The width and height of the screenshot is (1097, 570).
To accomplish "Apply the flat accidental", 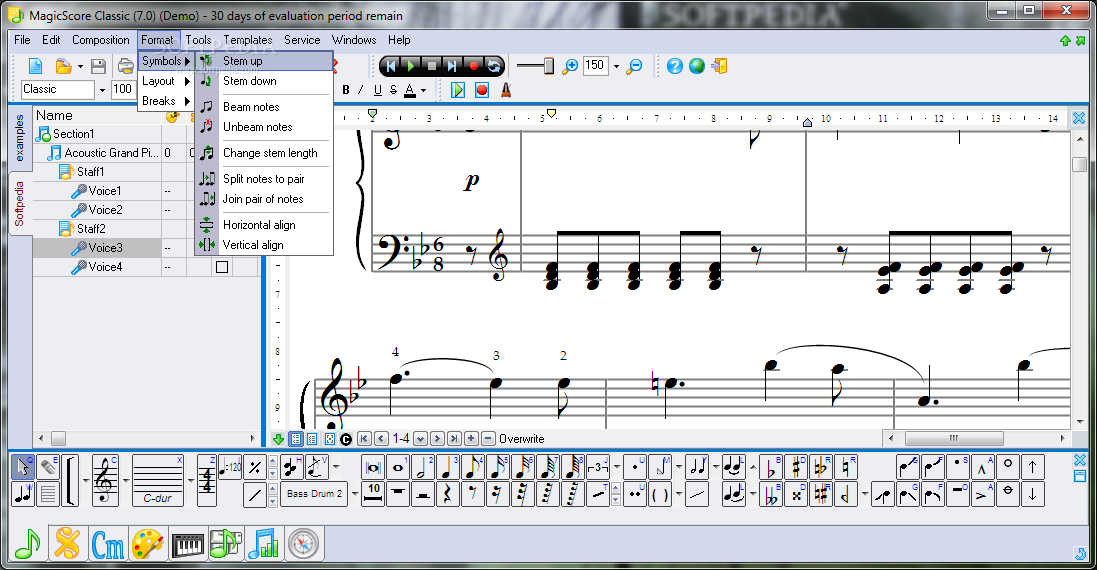I will tap(770, 466).
